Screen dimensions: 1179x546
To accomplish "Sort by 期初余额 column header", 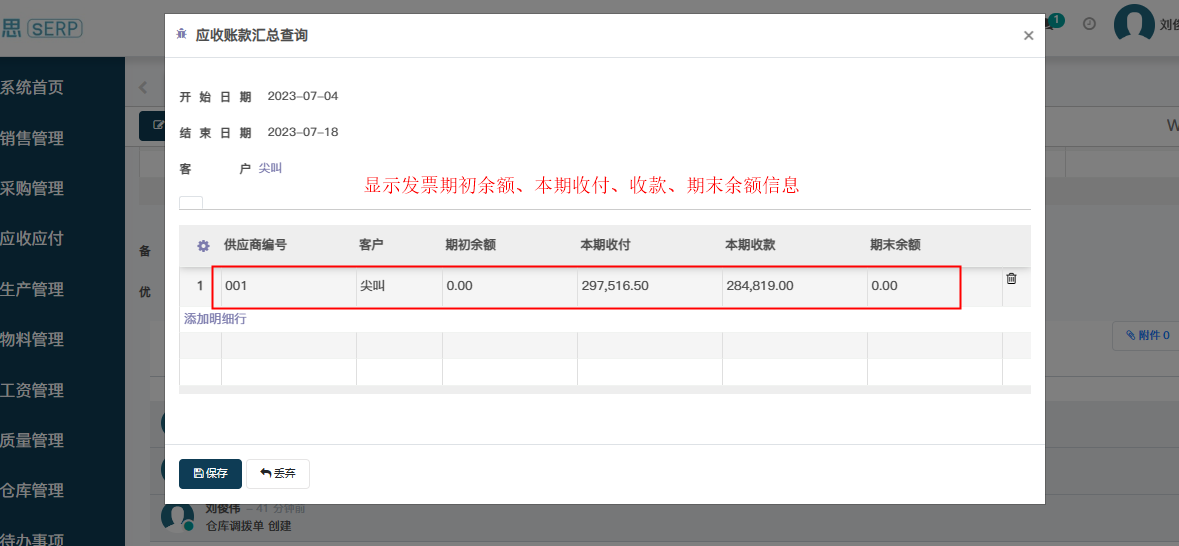I will click(470, 245).
